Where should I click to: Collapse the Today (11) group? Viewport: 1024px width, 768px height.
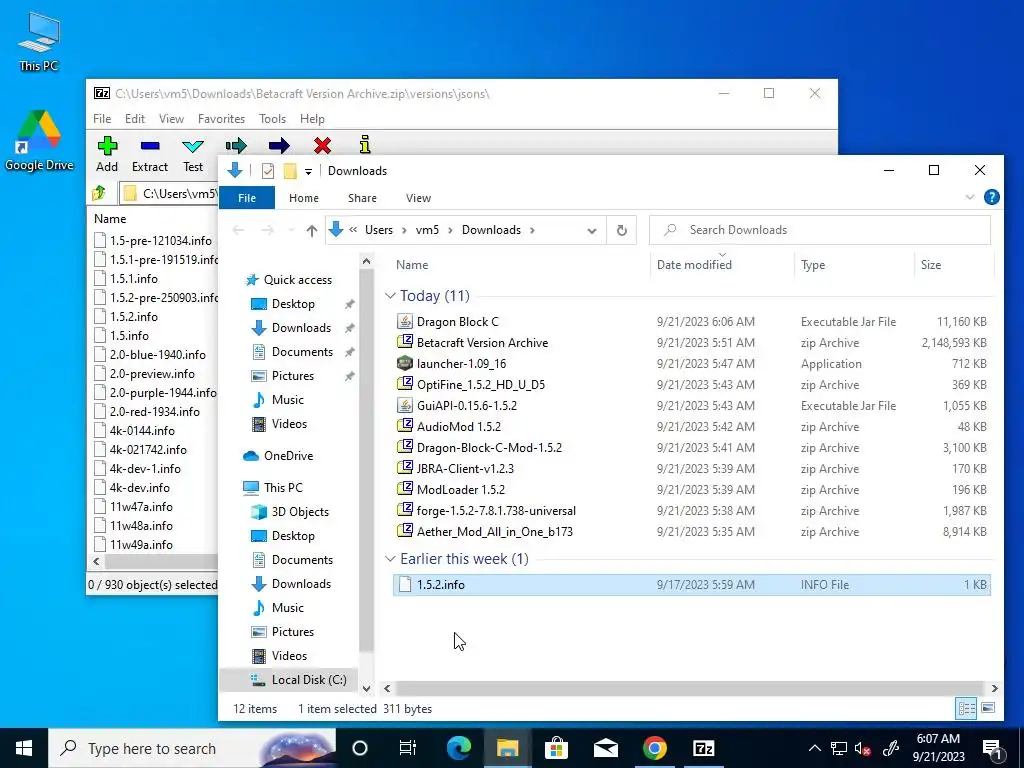point(391,296)
